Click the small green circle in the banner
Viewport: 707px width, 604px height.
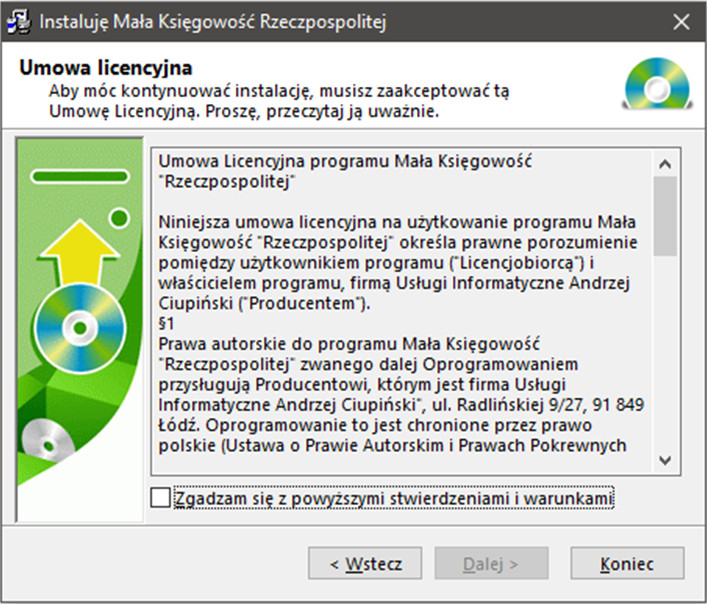(119, 217)
